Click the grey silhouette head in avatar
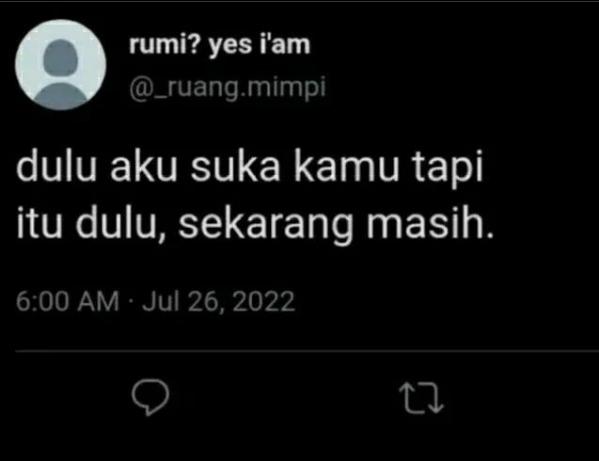599x461 pixels. click(61, 57)
